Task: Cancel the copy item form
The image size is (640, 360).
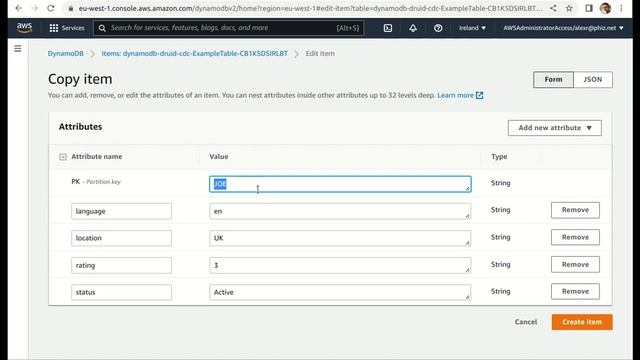Action: (526, 322)
